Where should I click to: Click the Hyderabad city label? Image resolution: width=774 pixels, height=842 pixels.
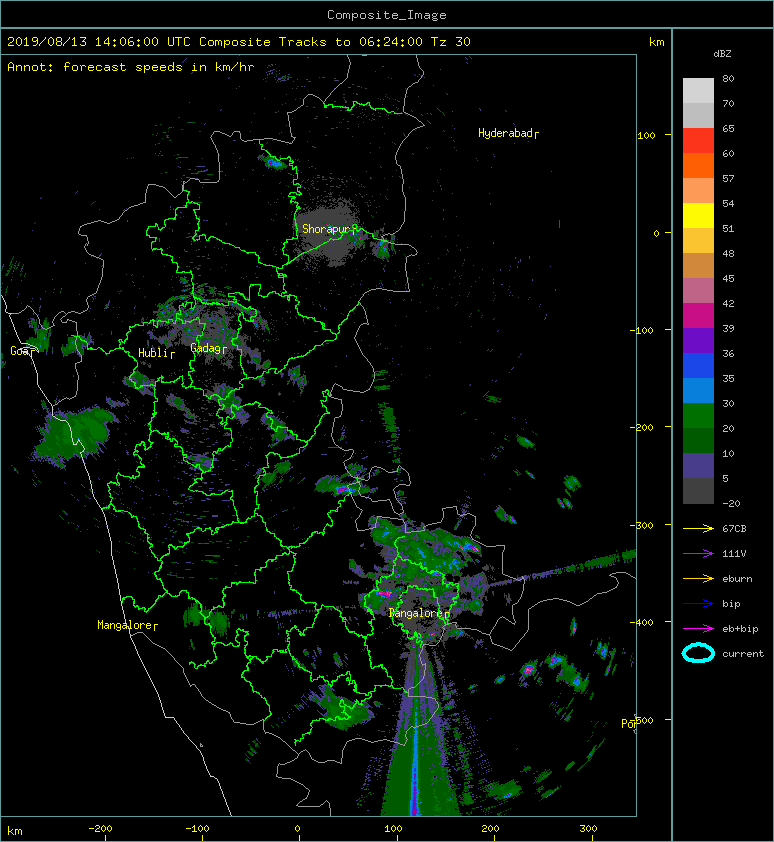(506, 133)
